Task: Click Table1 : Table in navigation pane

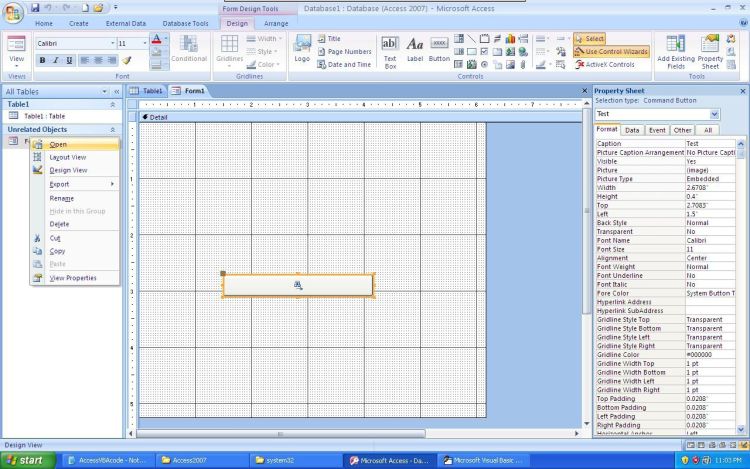Action: click(44, 116)
